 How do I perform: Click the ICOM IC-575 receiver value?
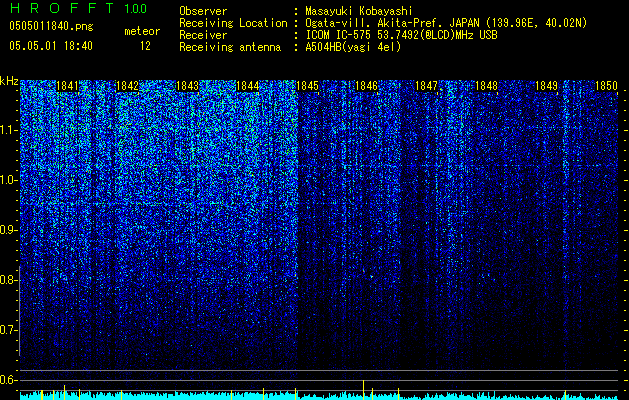coord(401,35)
